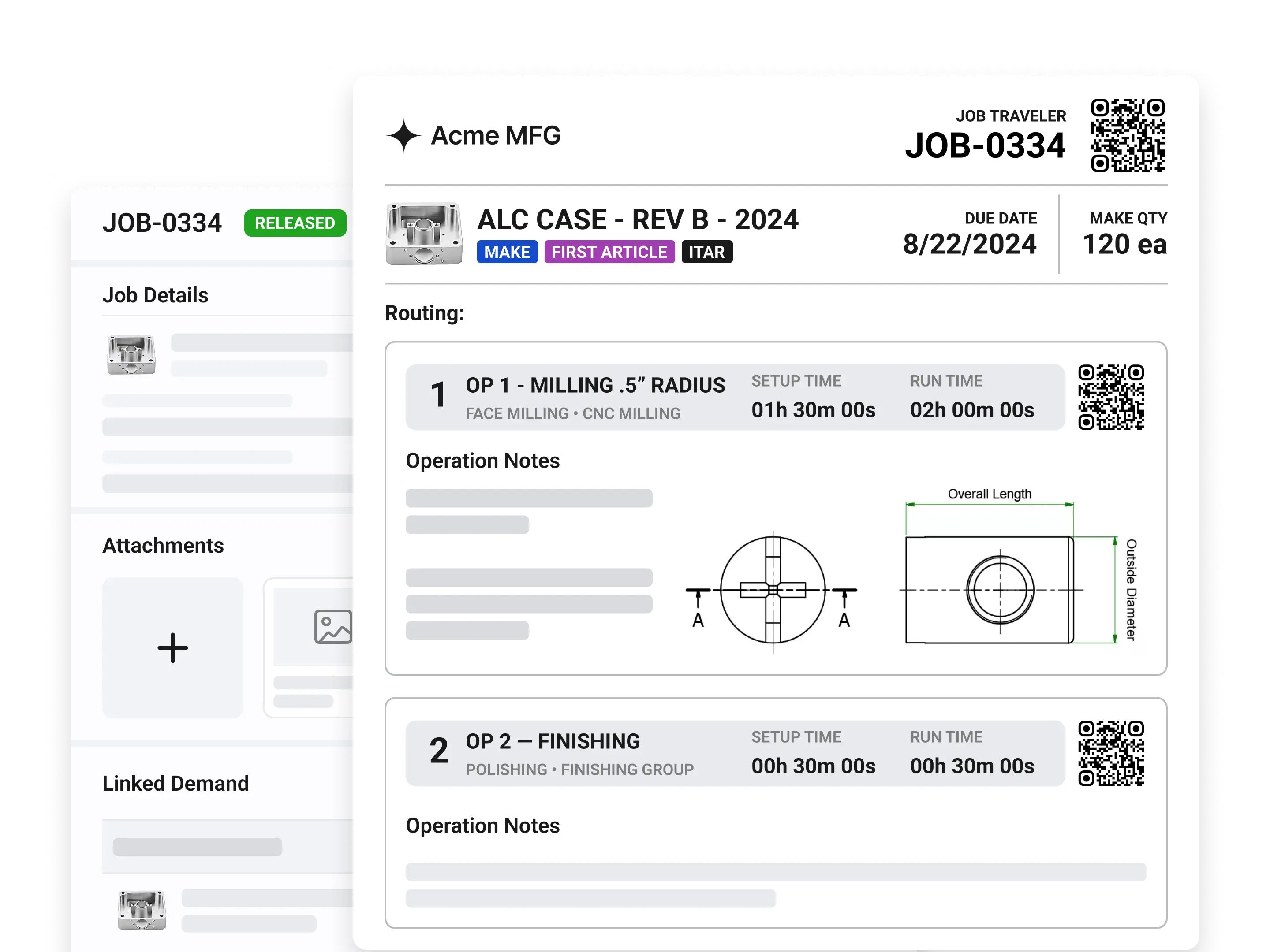1270x952 pixels.
Task: Click the step number 1 in routing
Action: click(x=438, y=395)
